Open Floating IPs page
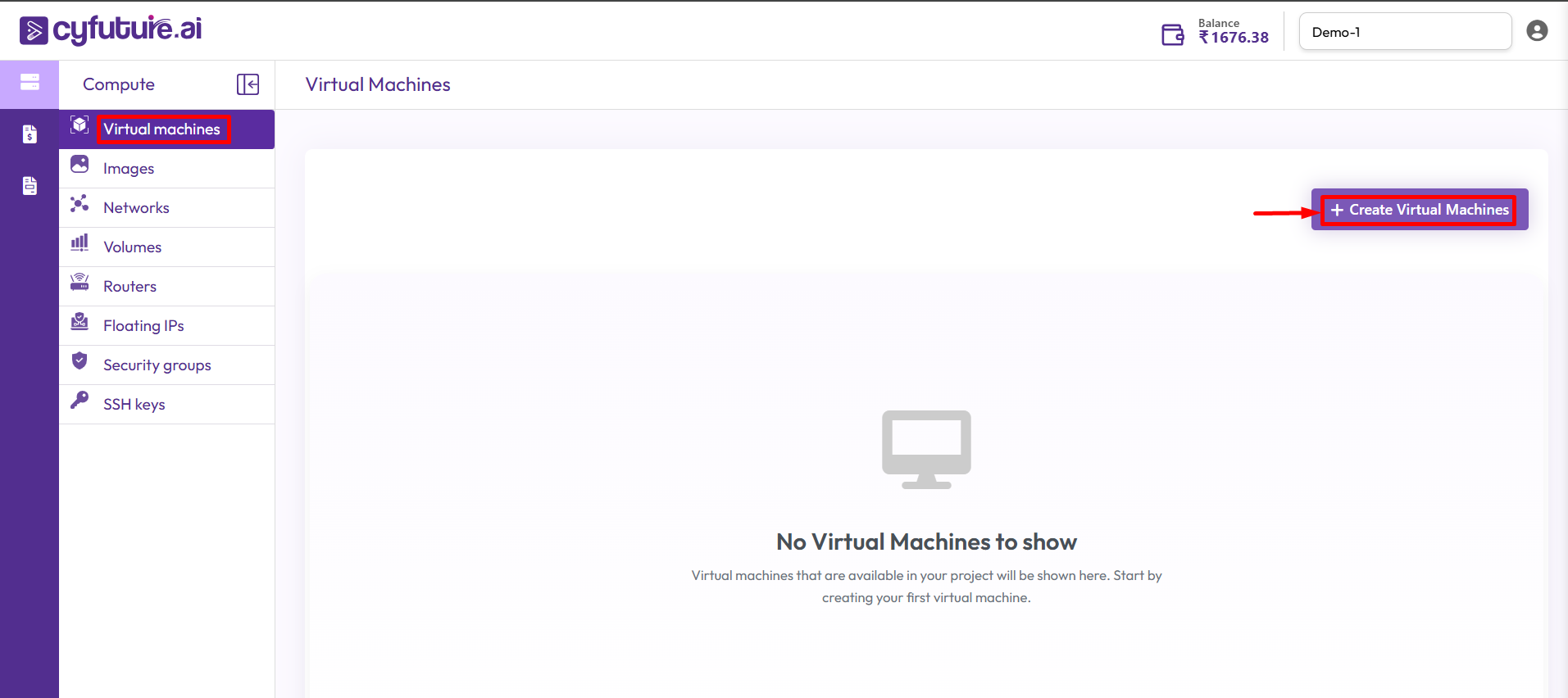 tap(143, 326)
